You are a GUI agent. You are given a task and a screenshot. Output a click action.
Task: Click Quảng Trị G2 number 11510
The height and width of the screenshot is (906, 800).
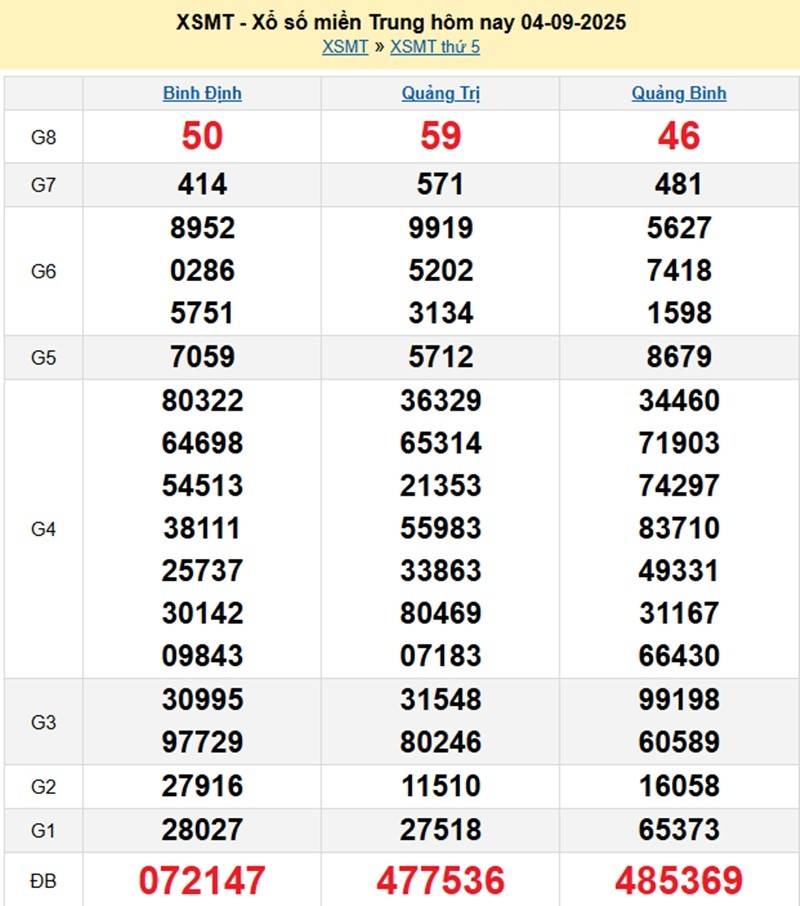tap(440, 786)
